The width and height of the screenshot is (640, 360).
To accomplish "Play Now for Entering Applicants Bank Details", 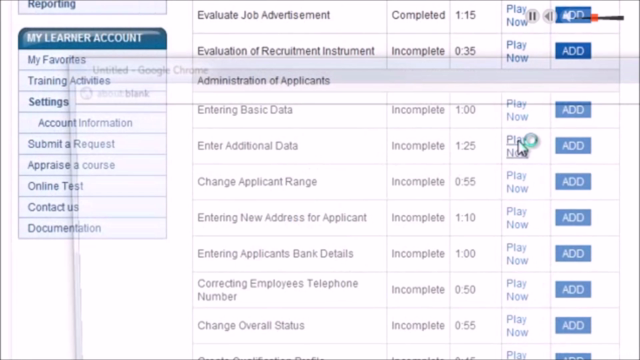I will click(517, 254).
